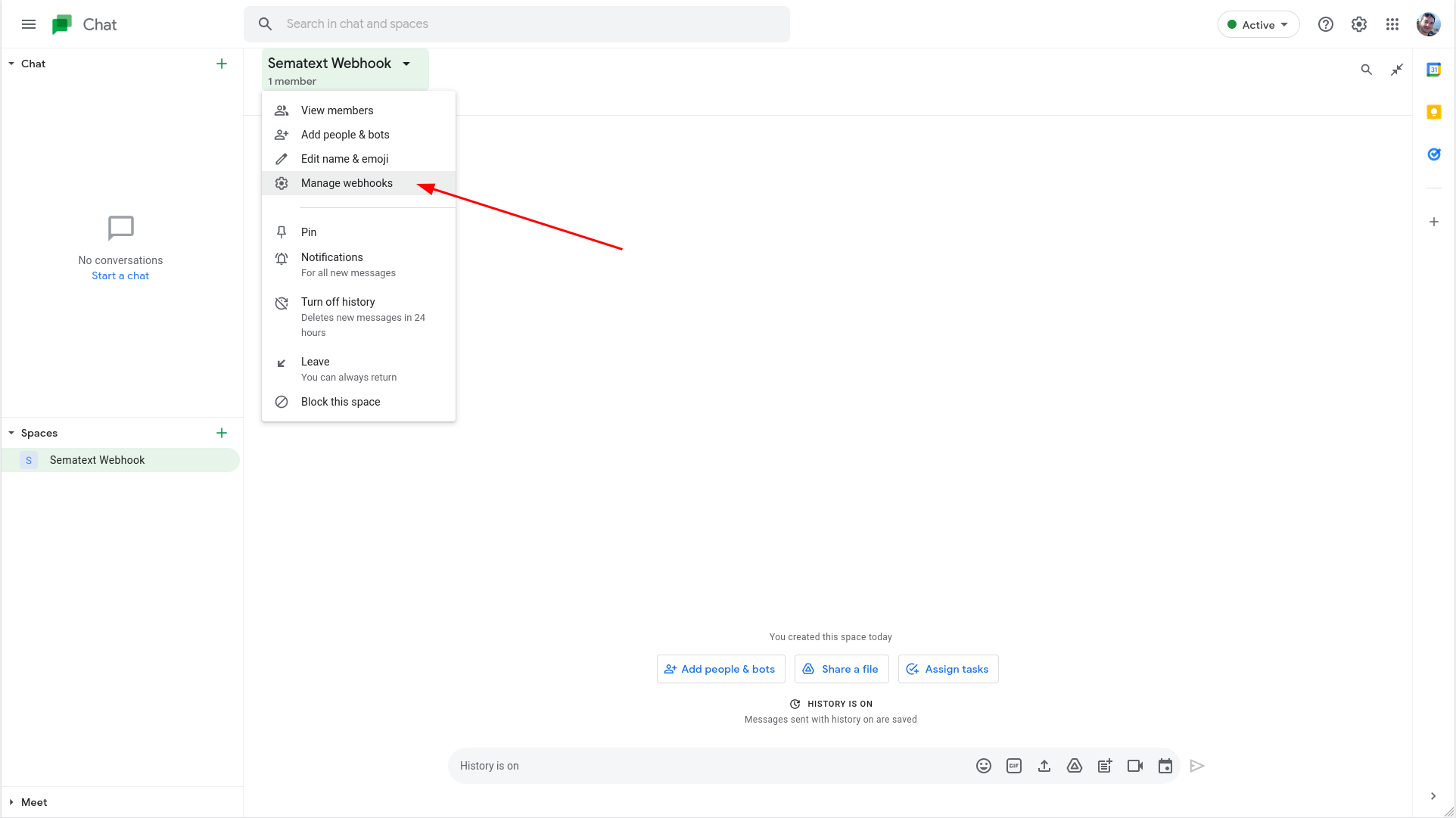
Task: Click the Active status dropdown
Action: point(1255,24)
